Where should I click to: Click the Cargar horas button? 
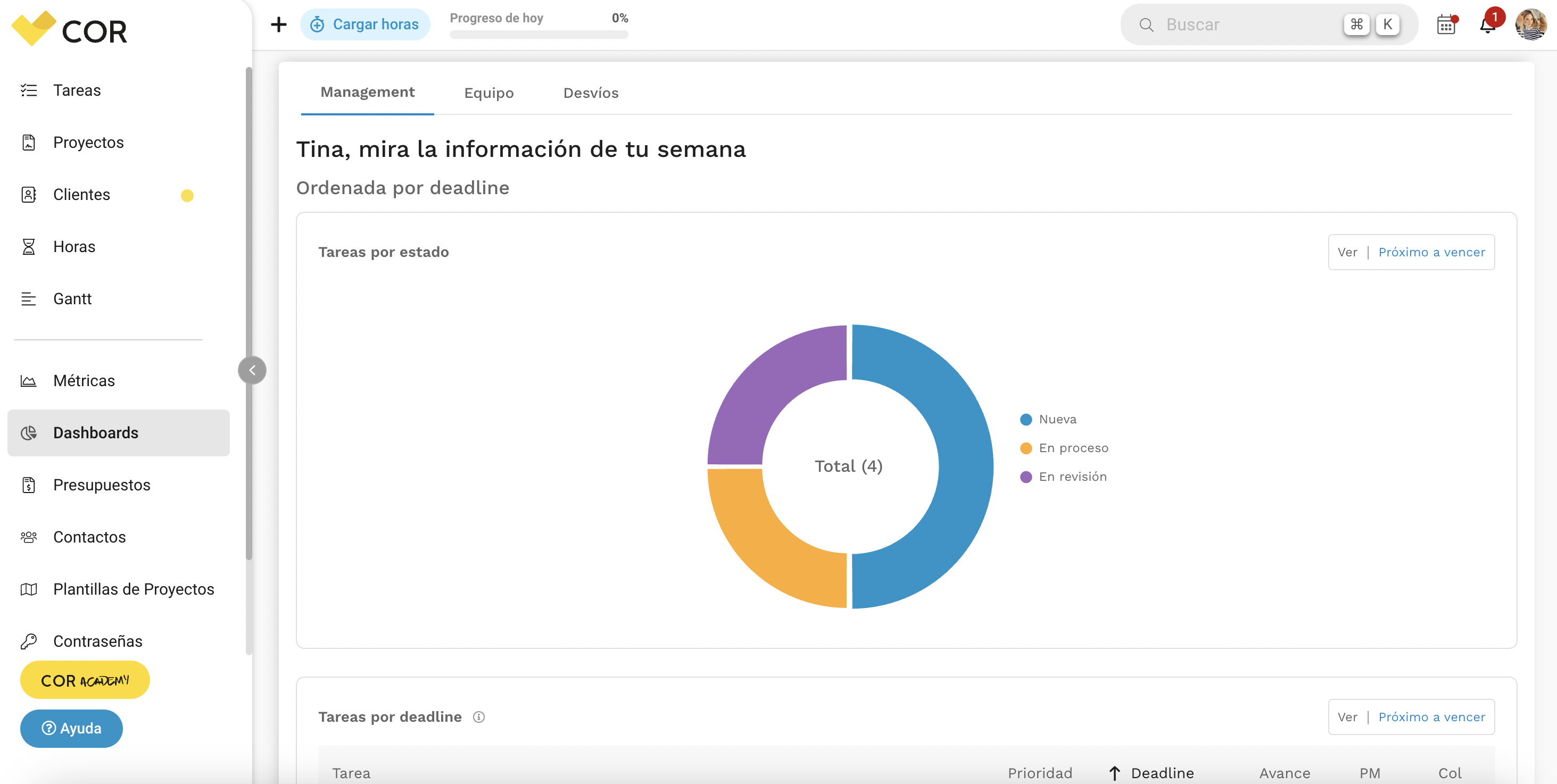365,25
